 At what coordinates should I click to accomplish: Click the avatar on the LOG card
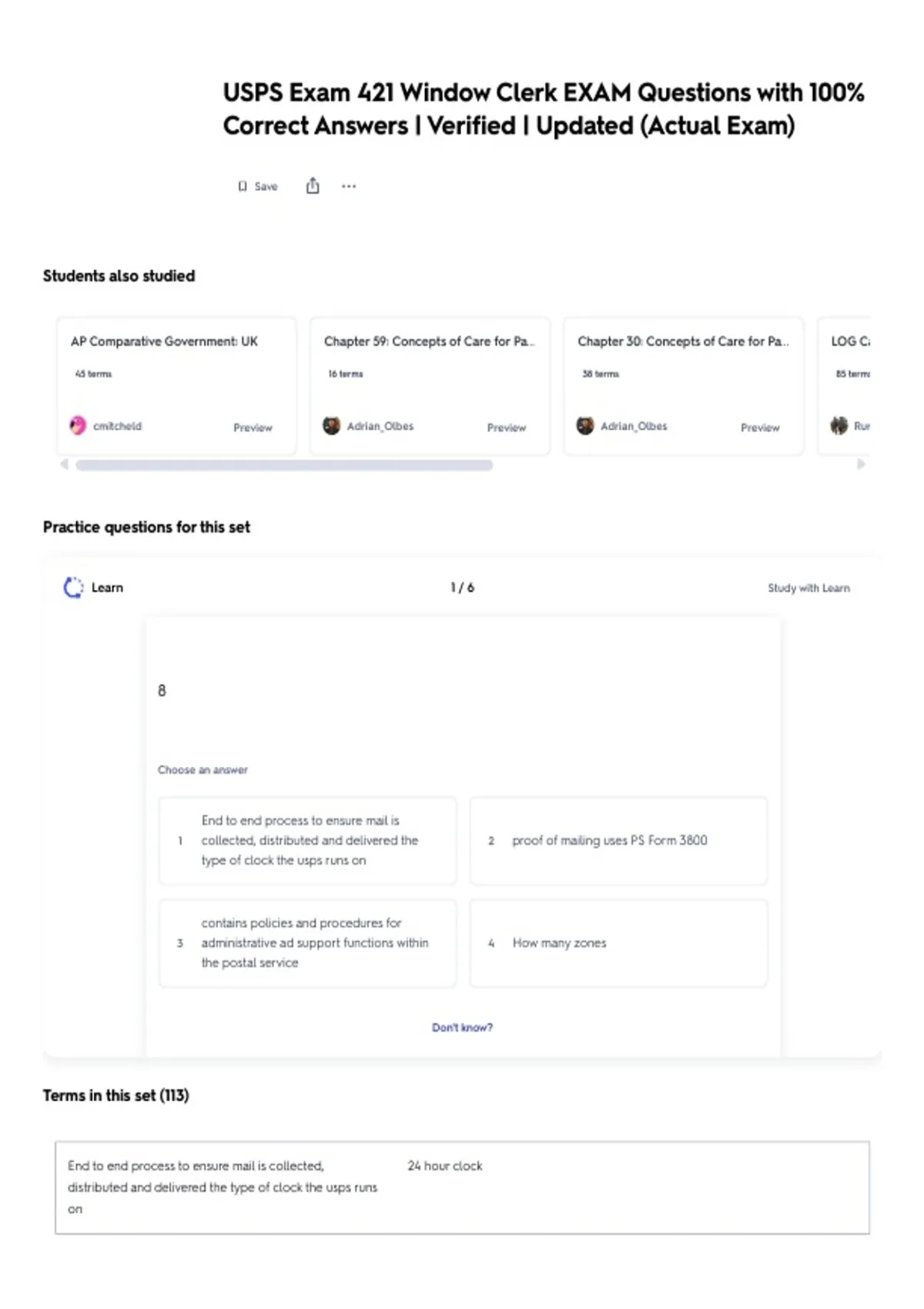(839, 425)
